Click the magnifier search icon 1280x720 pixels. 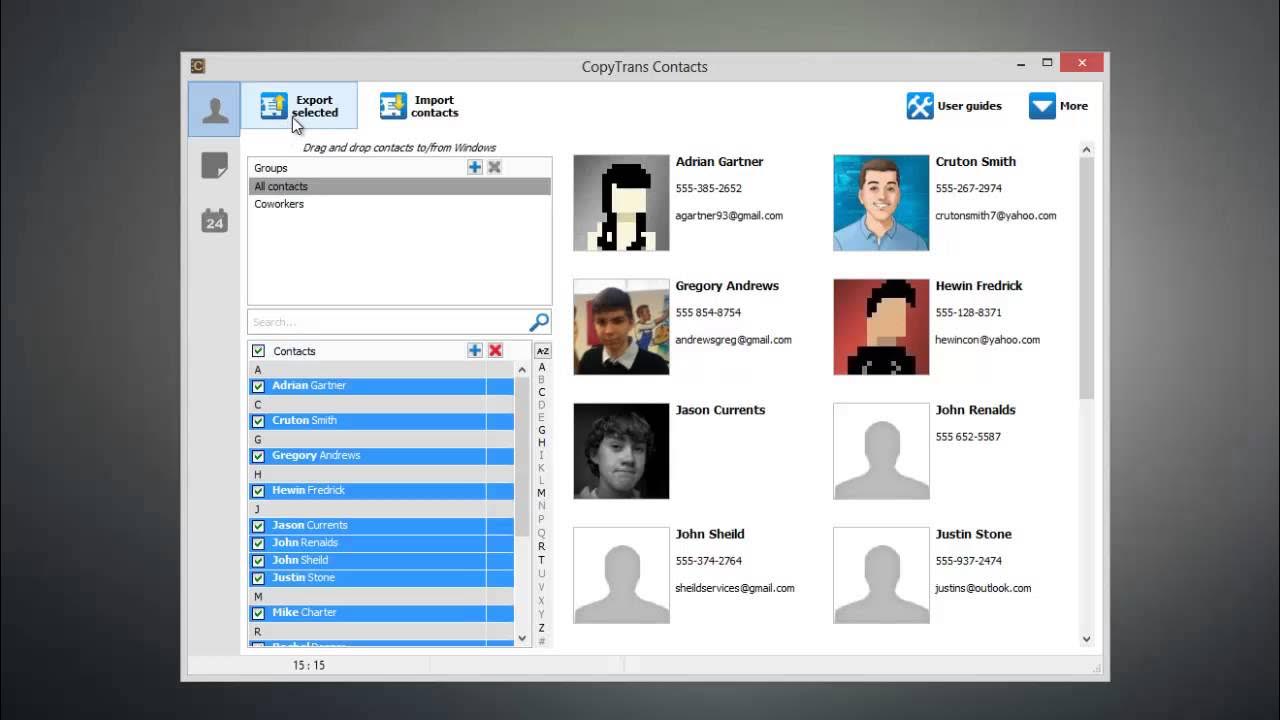pyautogui.click(x=539, y=322)
